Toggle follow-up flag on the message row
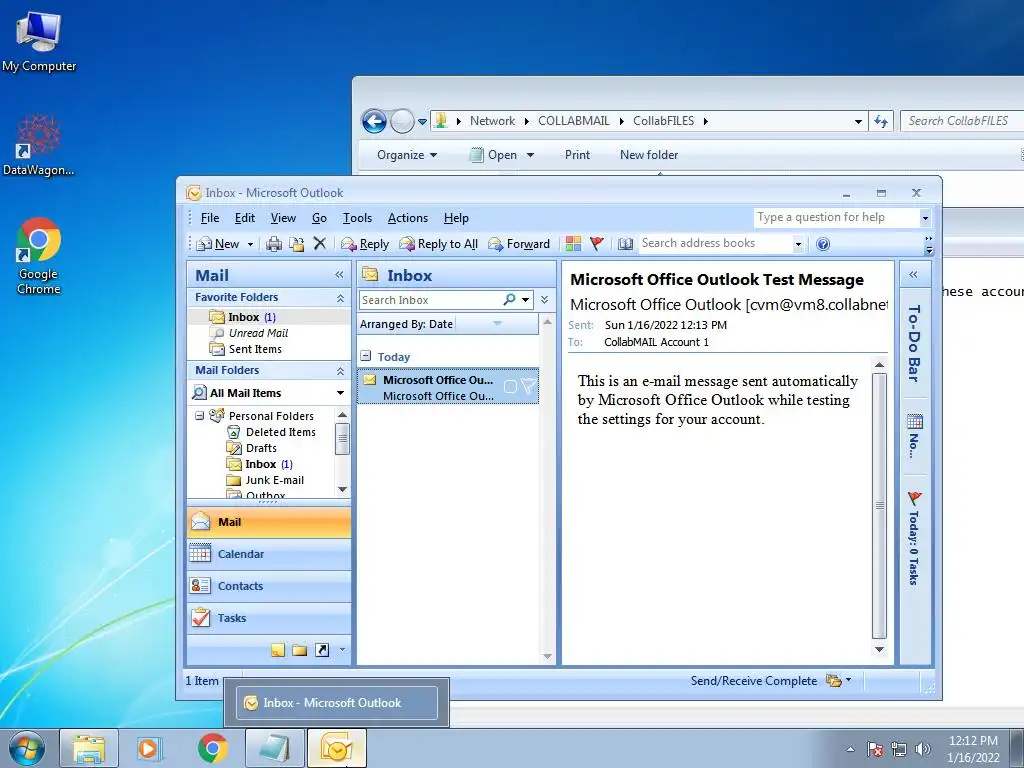 point(528,387)
